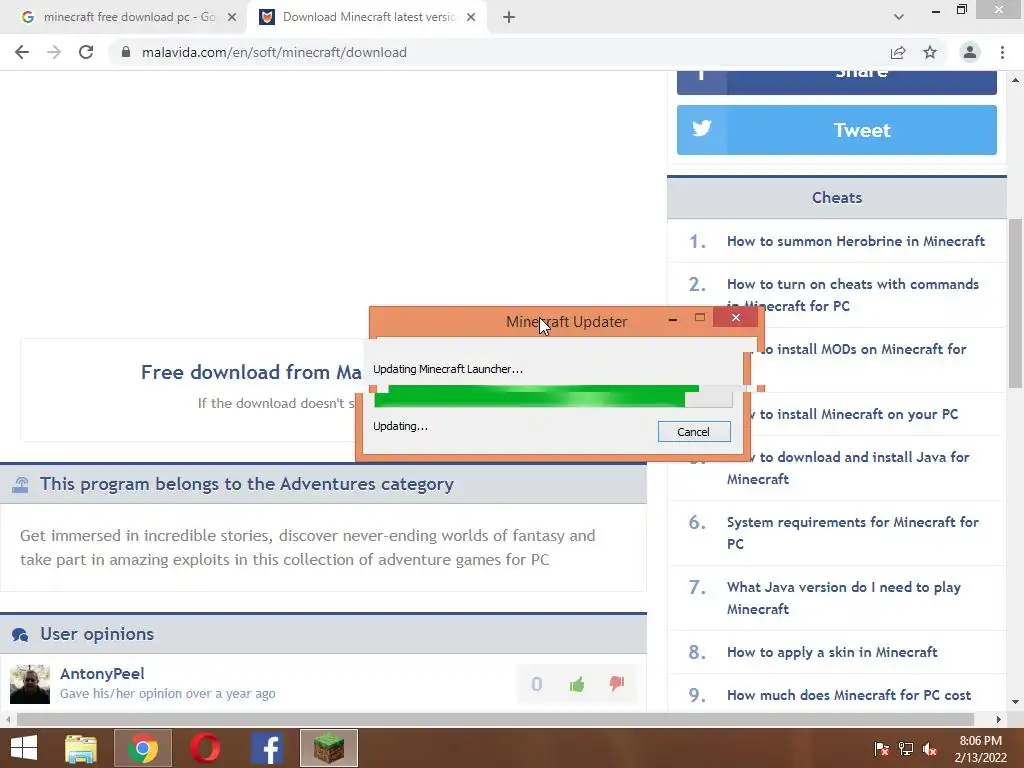1024x768 pixels.
Task: Click the green update progress bar
Action: 552,396
